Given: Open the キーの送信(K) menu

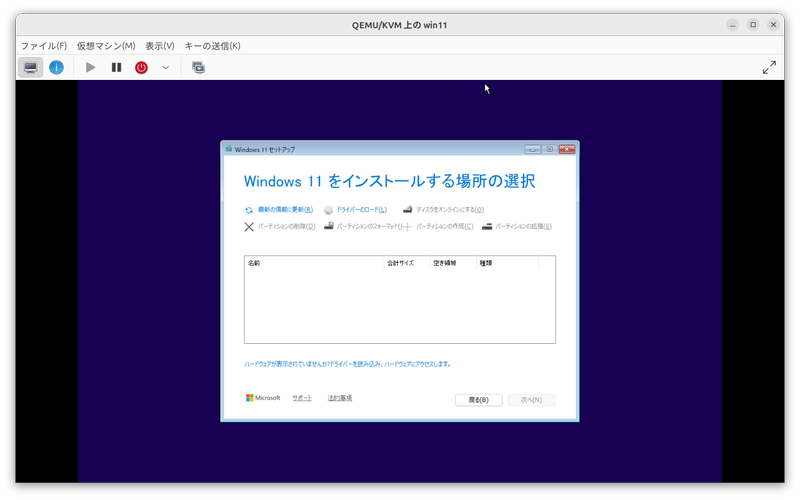Looking at the screenshot, I should click(x=212, y=46).
